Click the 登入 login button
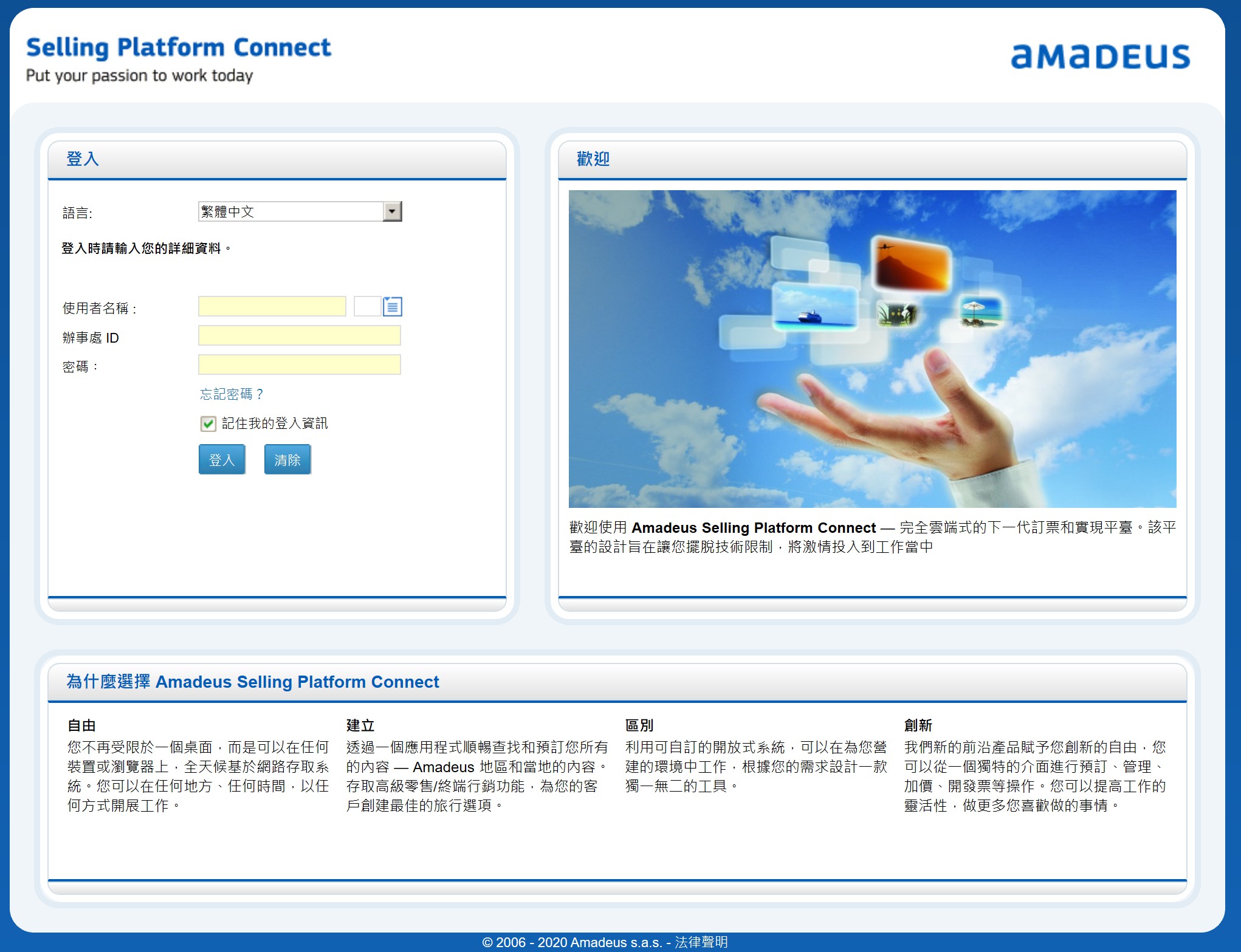 coord(222,459)
